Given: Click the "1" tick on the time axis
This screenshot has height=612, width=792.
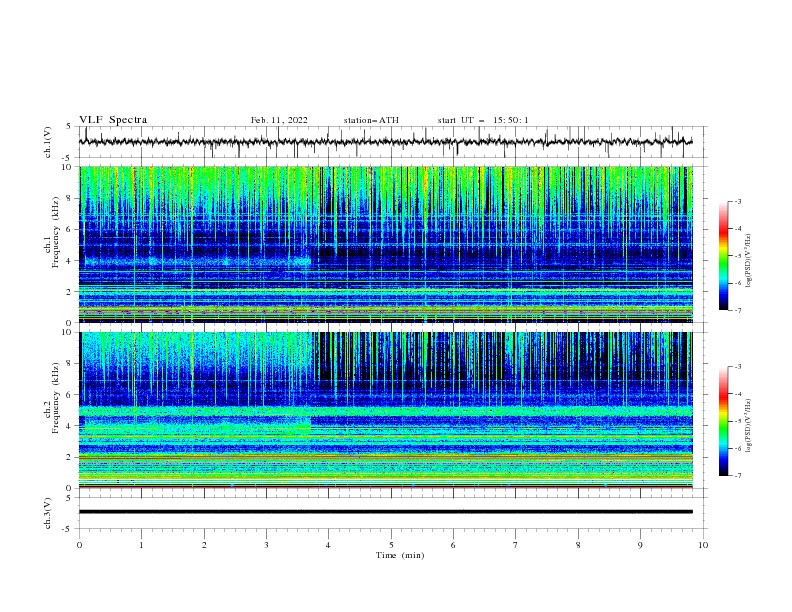Looking at the screenshot, I should pos(141,545).
